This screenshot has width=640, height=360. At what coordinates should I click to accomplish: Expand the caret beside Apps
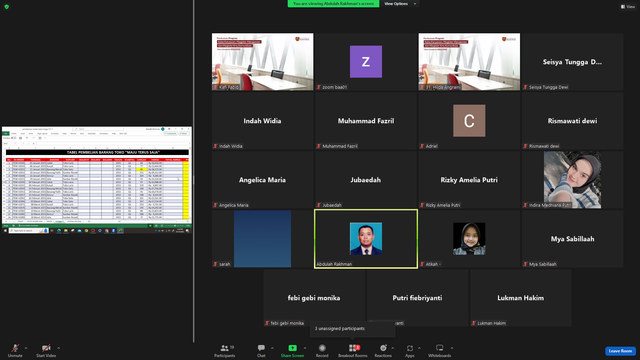(419, 348)
